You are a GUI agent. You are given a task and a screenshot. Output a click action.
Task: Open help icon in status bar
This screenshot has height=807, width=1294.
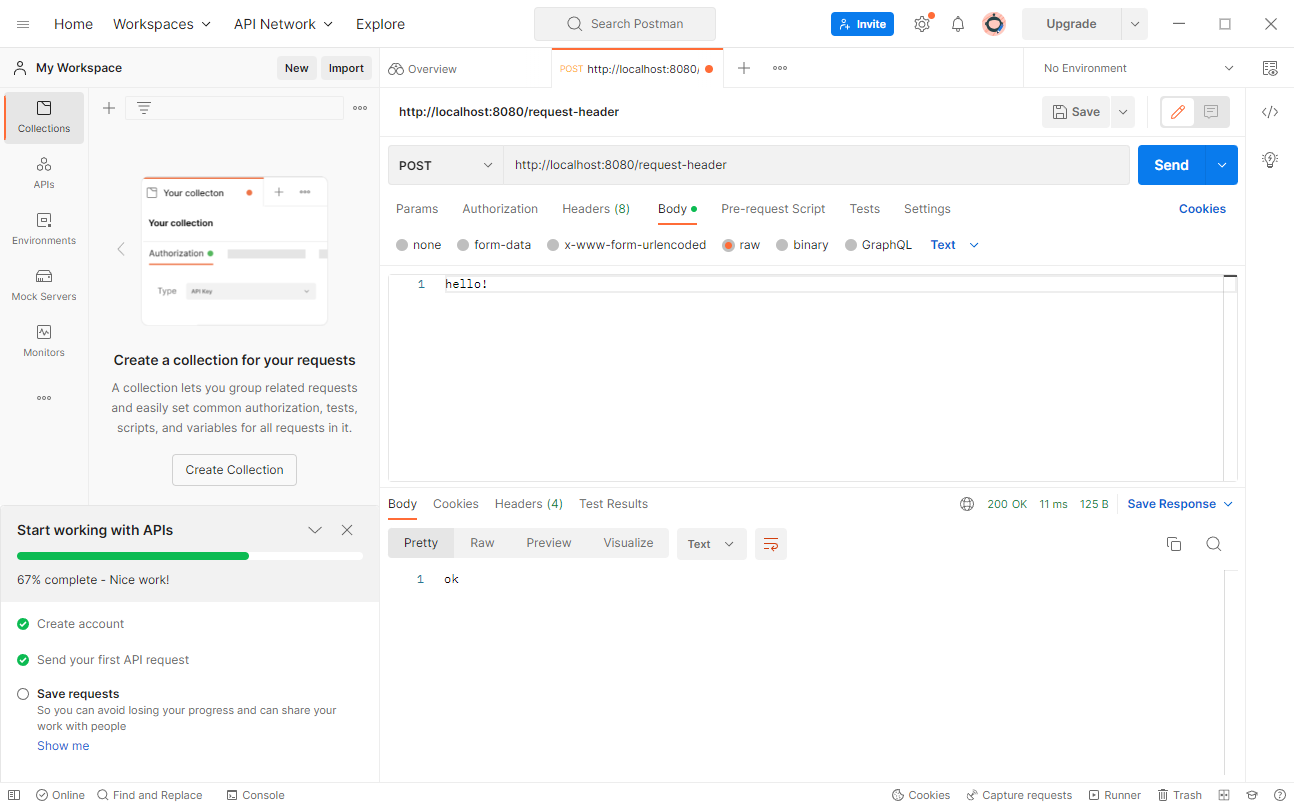click(1279, 795)
